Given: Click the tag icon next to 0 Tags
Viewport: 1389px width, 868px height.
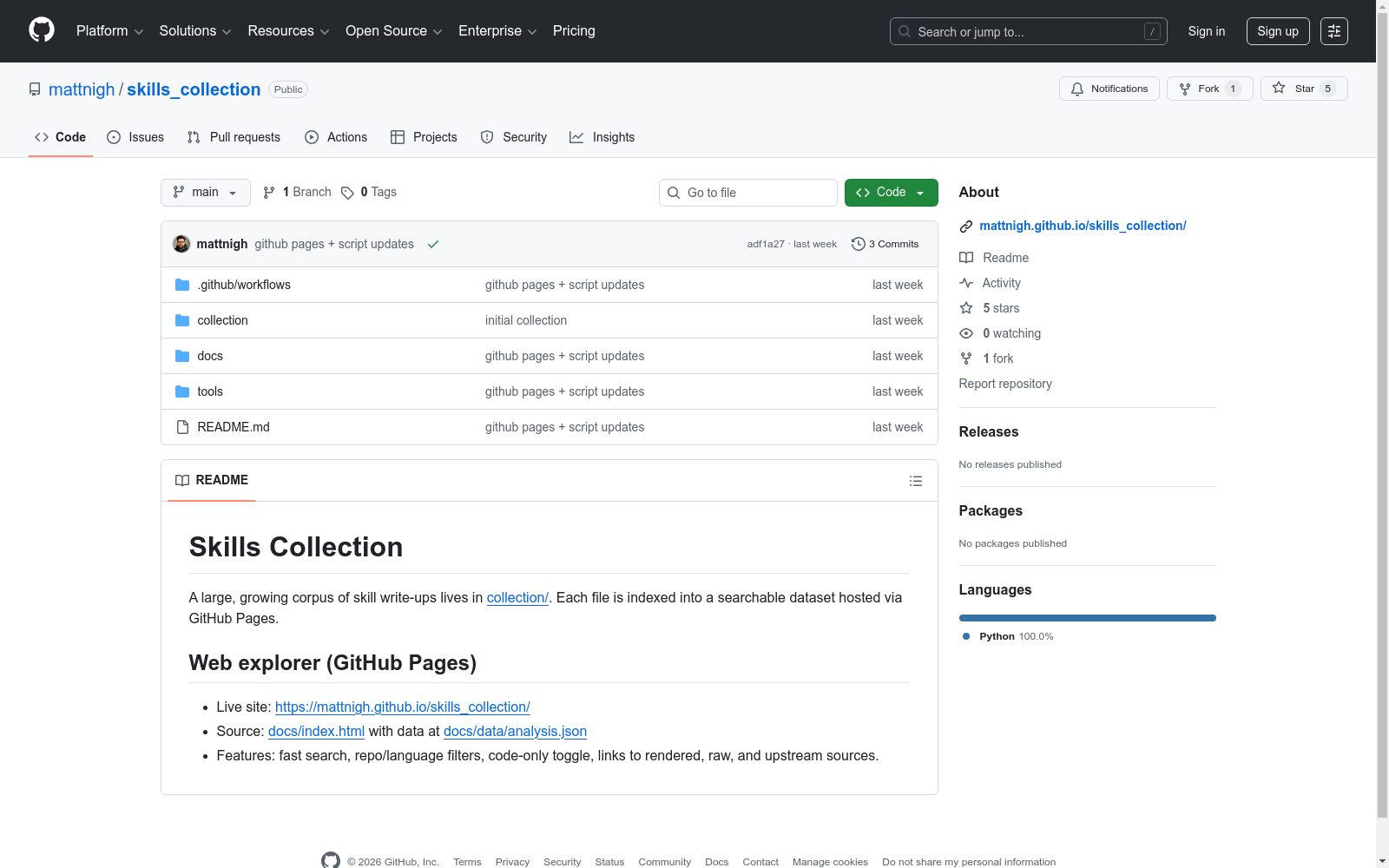Looking at the screenshot, I should pos(347,193).
